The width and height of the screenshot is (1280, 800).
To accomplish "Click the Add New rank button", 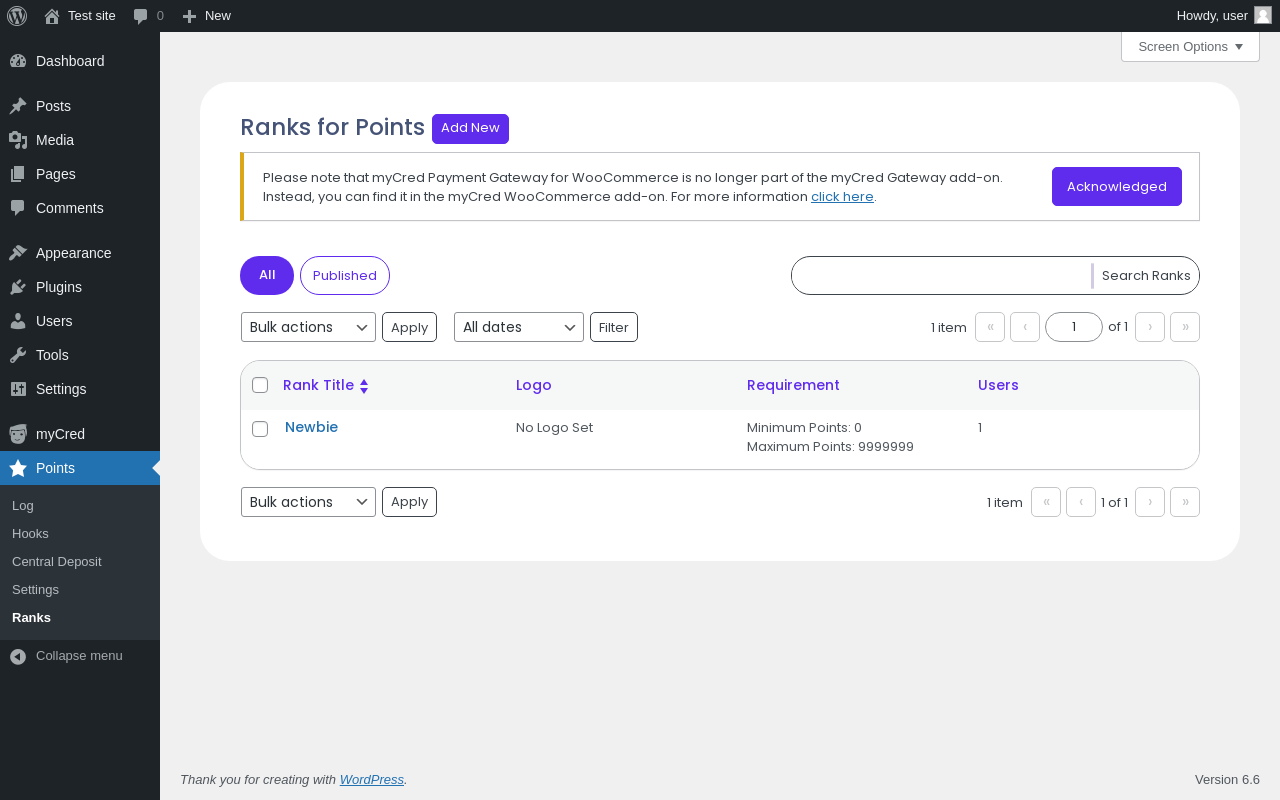I will click(x=470, y=128).
